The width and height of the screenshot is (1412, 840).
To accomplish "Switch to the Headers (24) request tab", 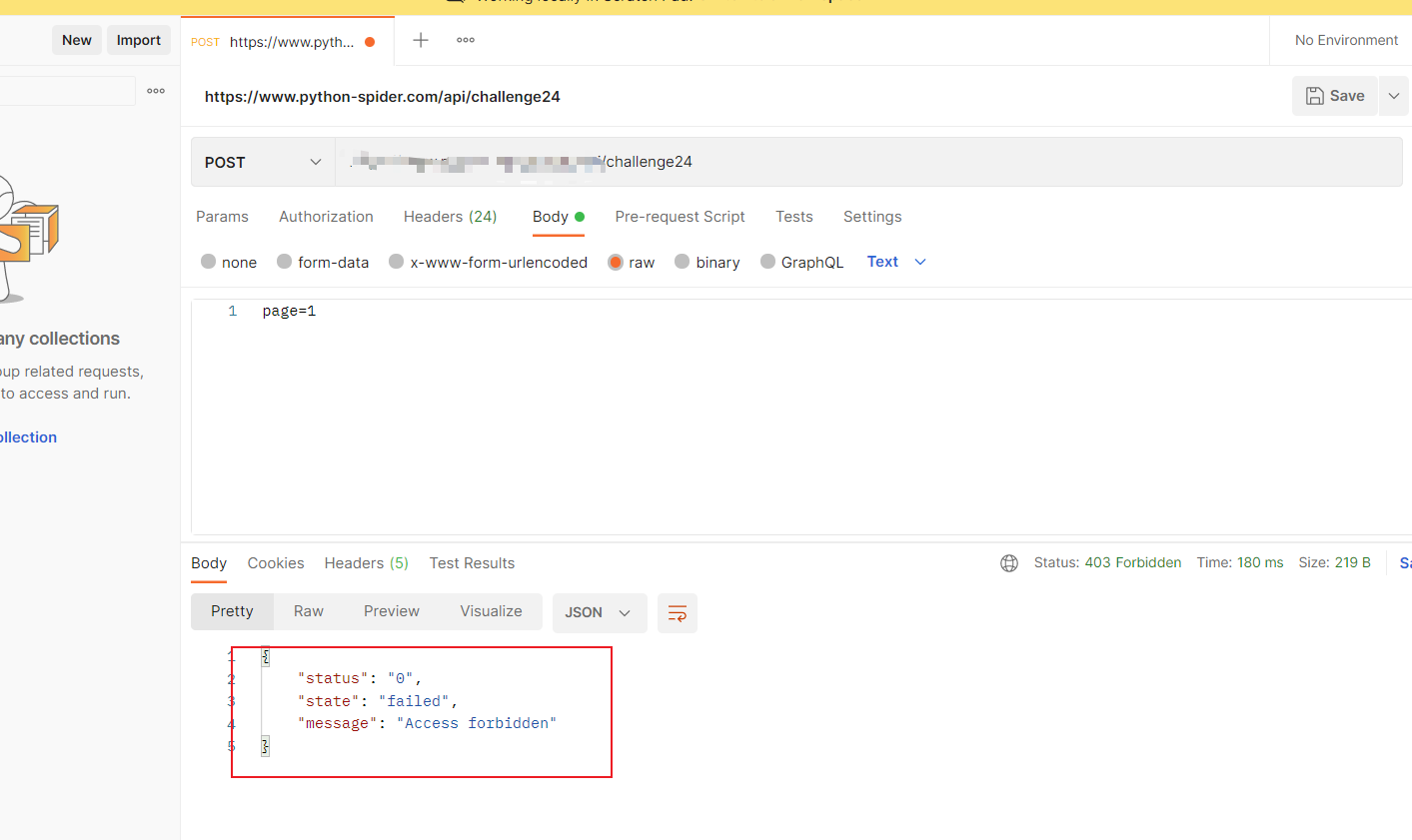I will [450, 216].
